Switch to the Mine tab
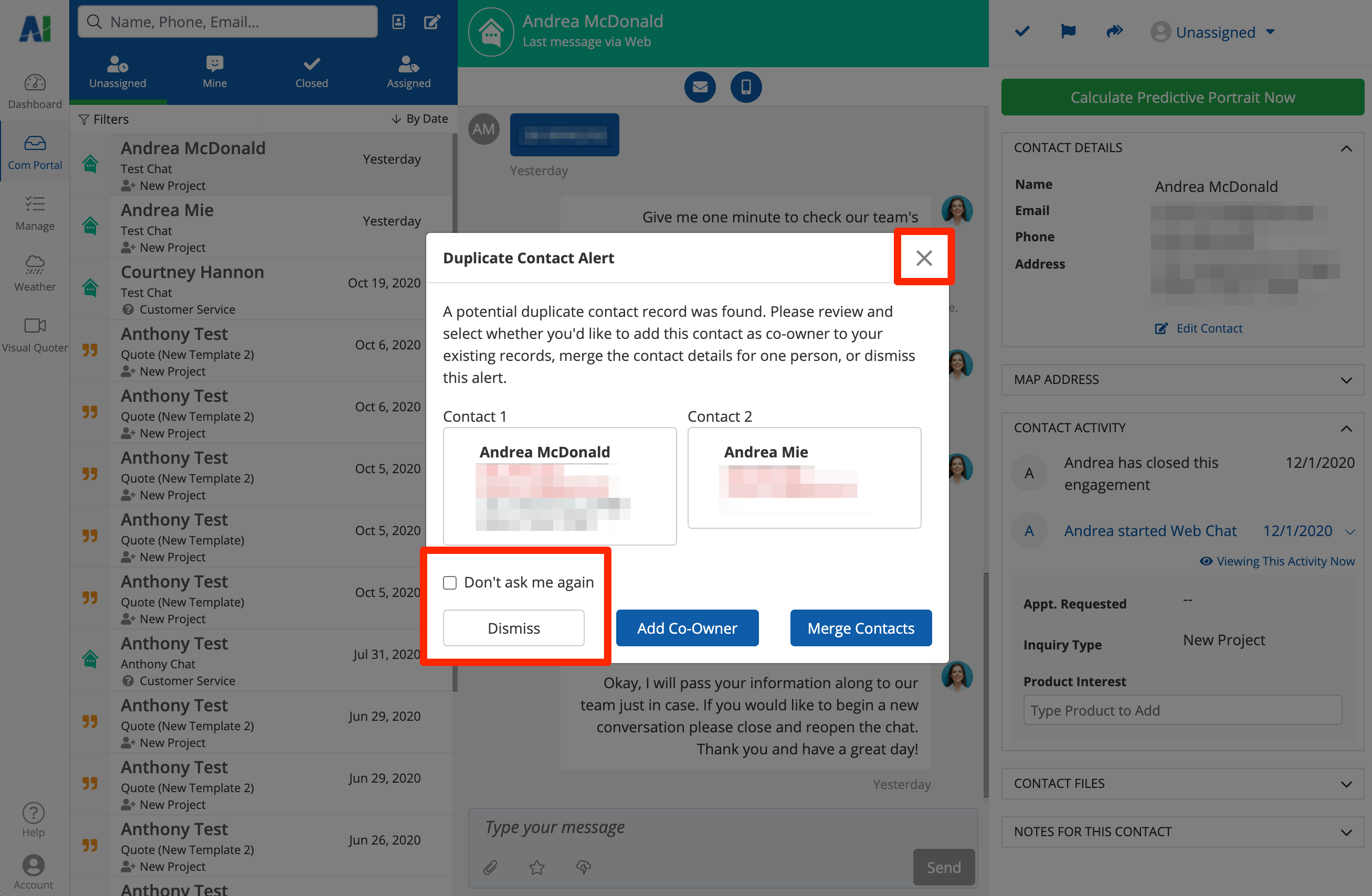The height and width of the screenshot is (896, 1372). pos(215,72)
